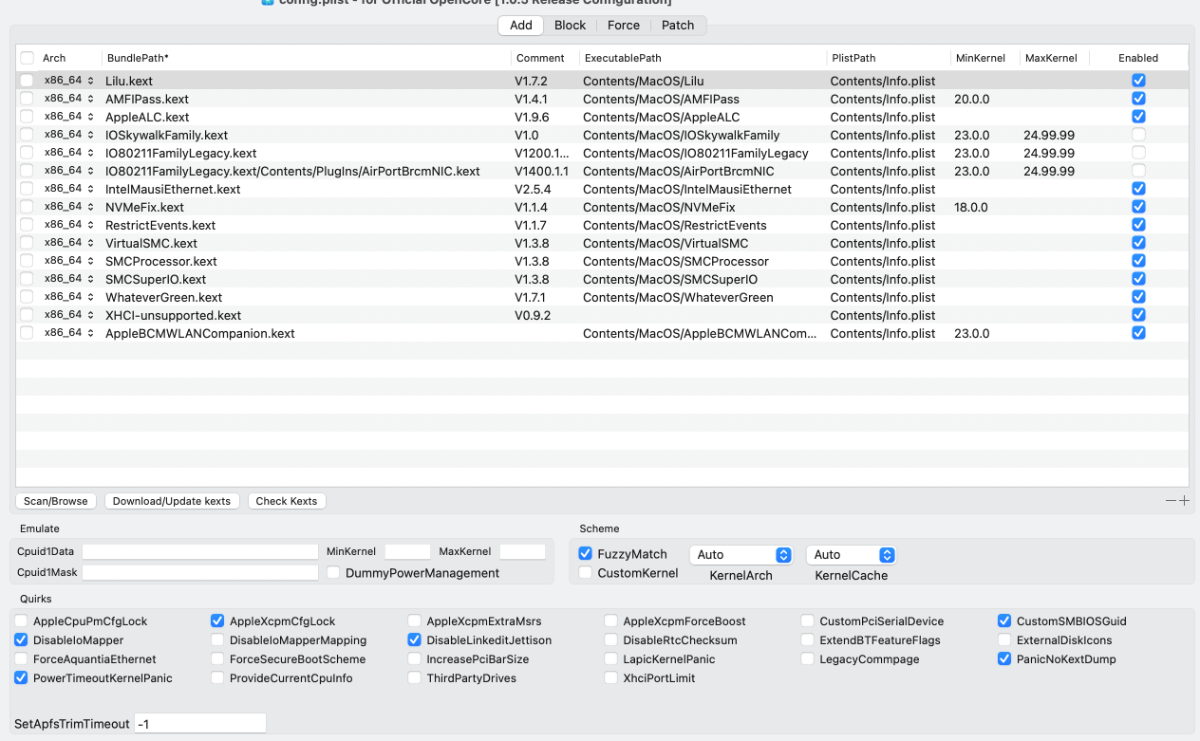Enable the IncreasePciBarSize quirk
This screenshot has height=741, width=1200.
click(415, 659)
